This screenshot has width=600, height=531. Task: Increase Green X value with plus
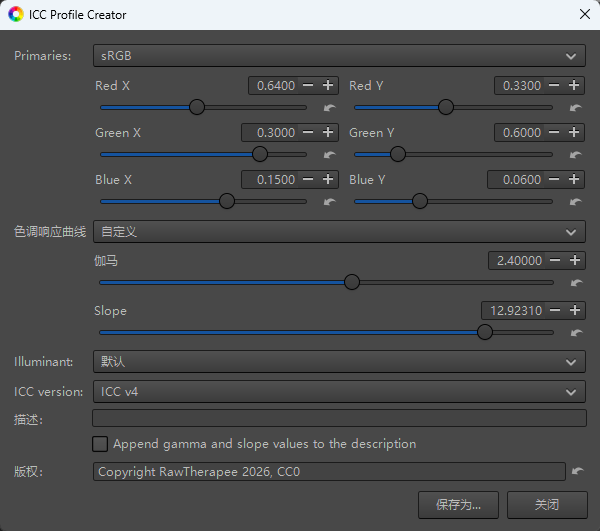pos(328,132)
